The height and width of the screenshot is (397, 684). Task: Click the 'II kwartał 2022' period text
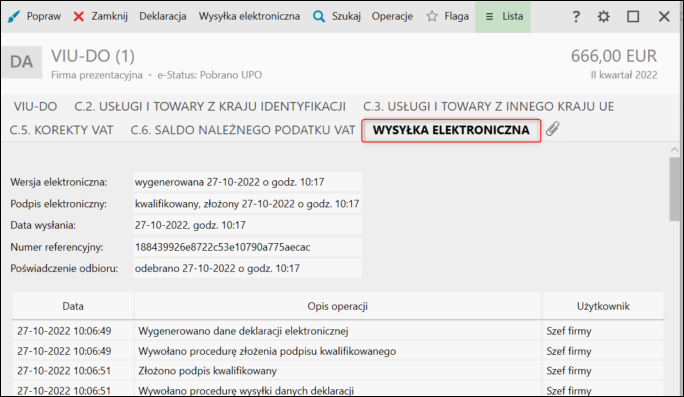624,75
